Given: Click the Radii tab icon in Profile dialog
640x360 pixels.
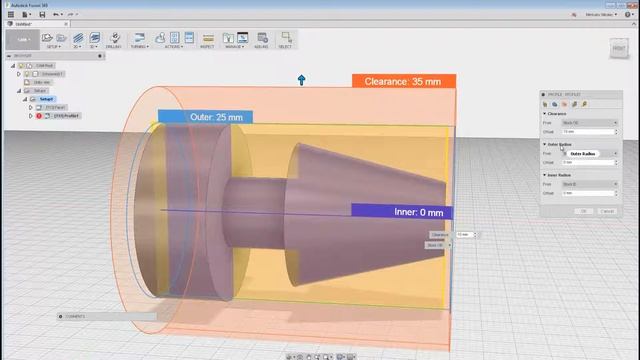Looking at the screenshot, I should coord(564,104).
